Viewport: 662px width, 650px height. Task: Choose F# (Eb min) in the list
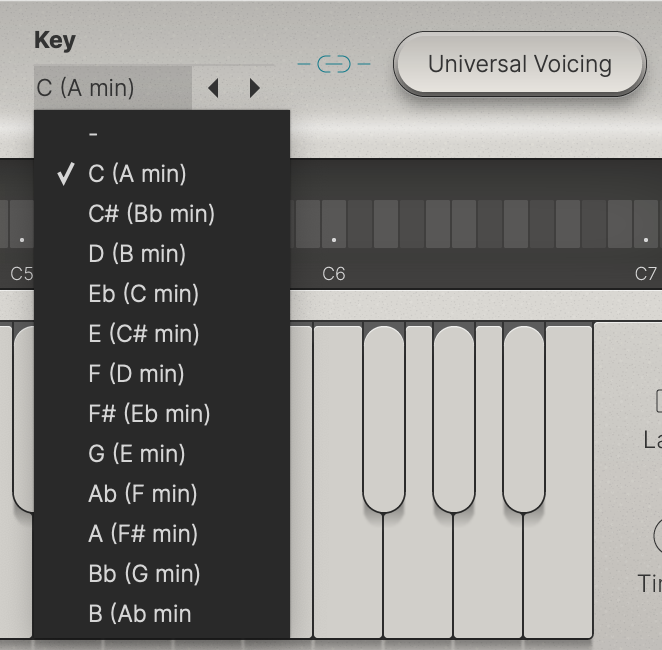tap(149, 414)
